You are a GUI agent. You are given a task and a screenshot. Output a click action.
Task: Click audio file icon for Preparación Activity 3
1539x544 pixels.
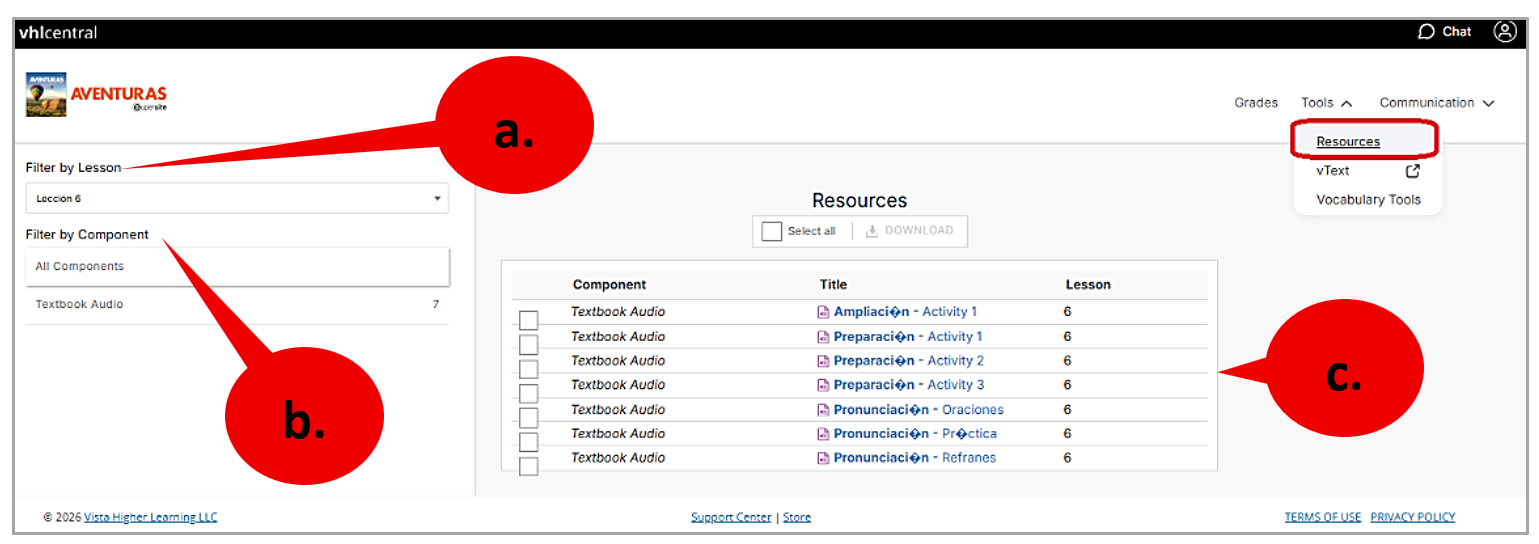coord(824,385)
